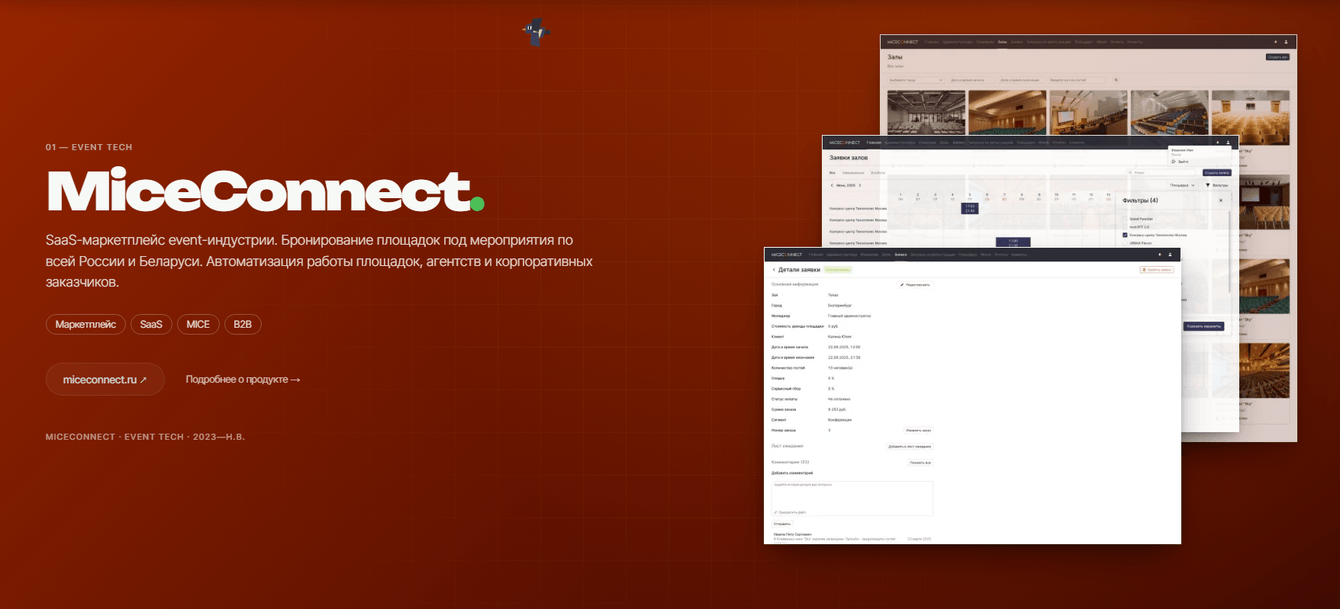This screenshot has width=1340, height=609.
Task: Click the search magnifier icon in Залы window
Action: (x=1116, y=80)
